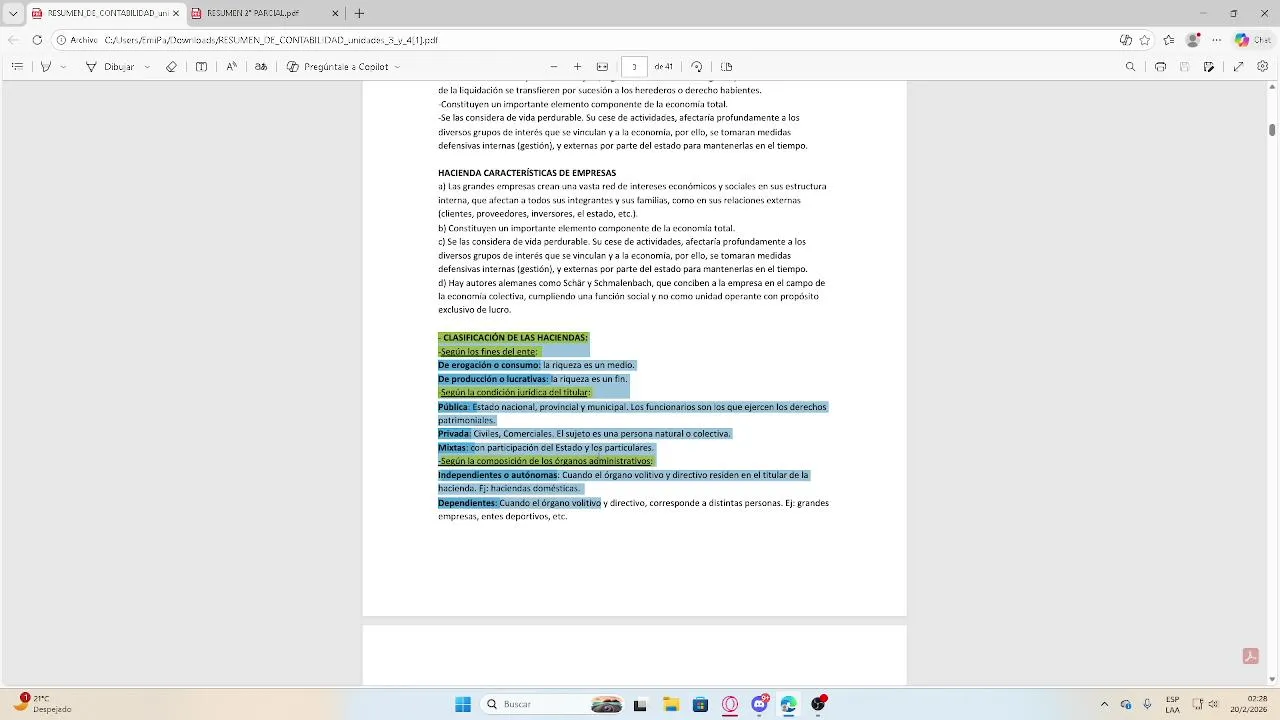
Task: Select the highlight tool
Action: [x=45, y=67]
